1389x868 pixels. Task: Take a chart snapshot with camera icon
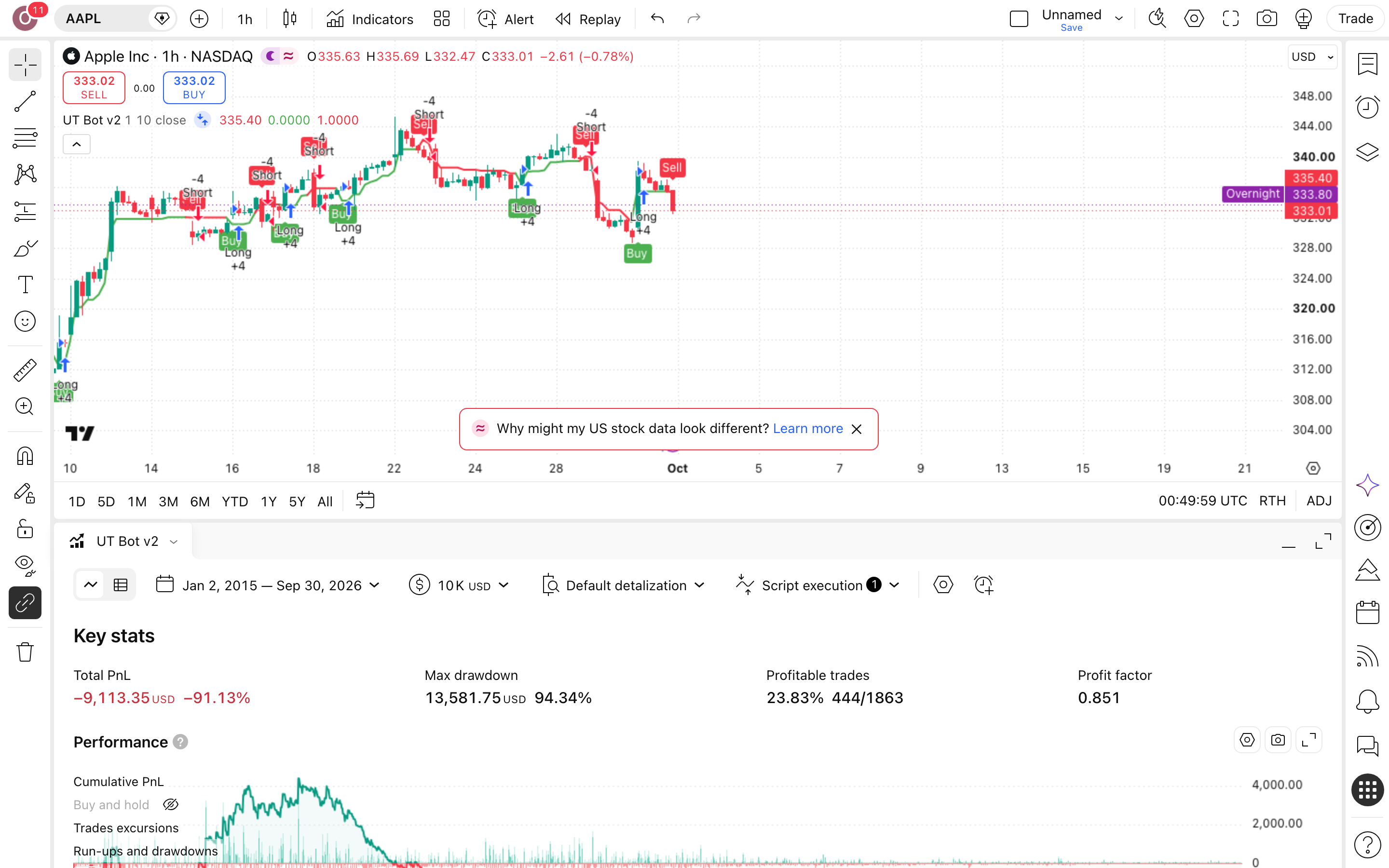tap(1267, 19)
